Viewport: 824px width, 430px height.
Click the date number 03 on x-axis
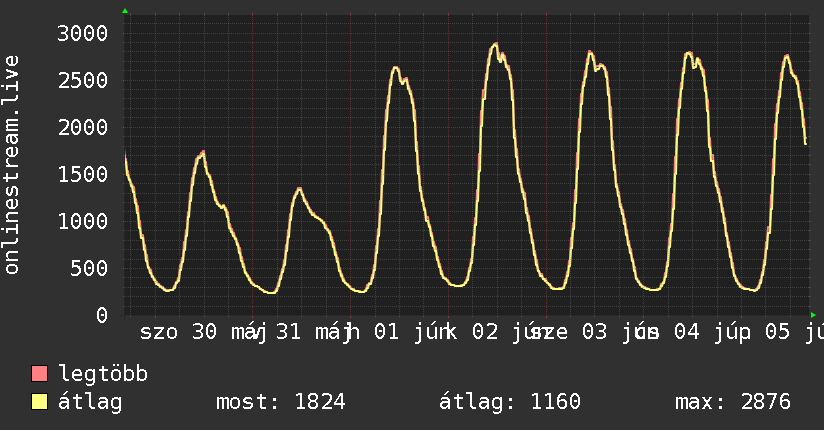coord(594,332)
